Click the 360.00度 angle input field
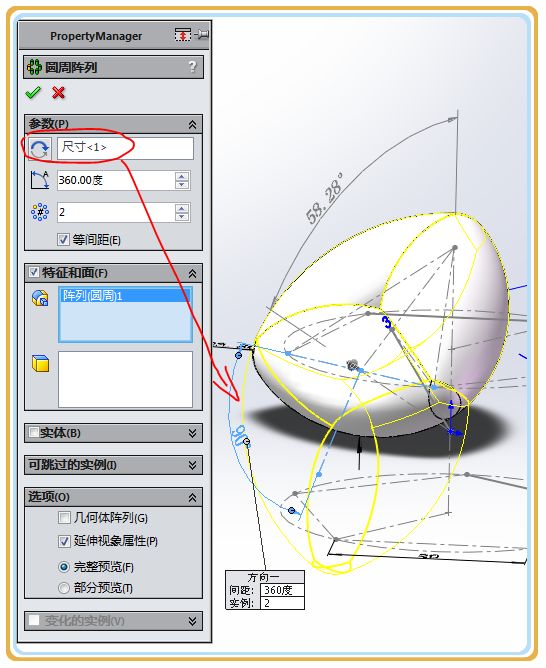The height and width of the screenshot is (668, 546). (x=116, y=180)
